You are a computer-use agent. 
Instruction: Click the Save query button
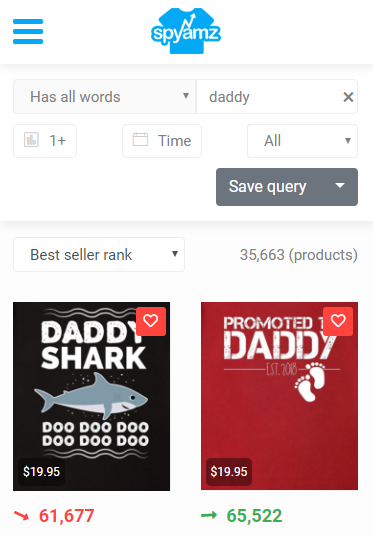[x=269, y=187]
